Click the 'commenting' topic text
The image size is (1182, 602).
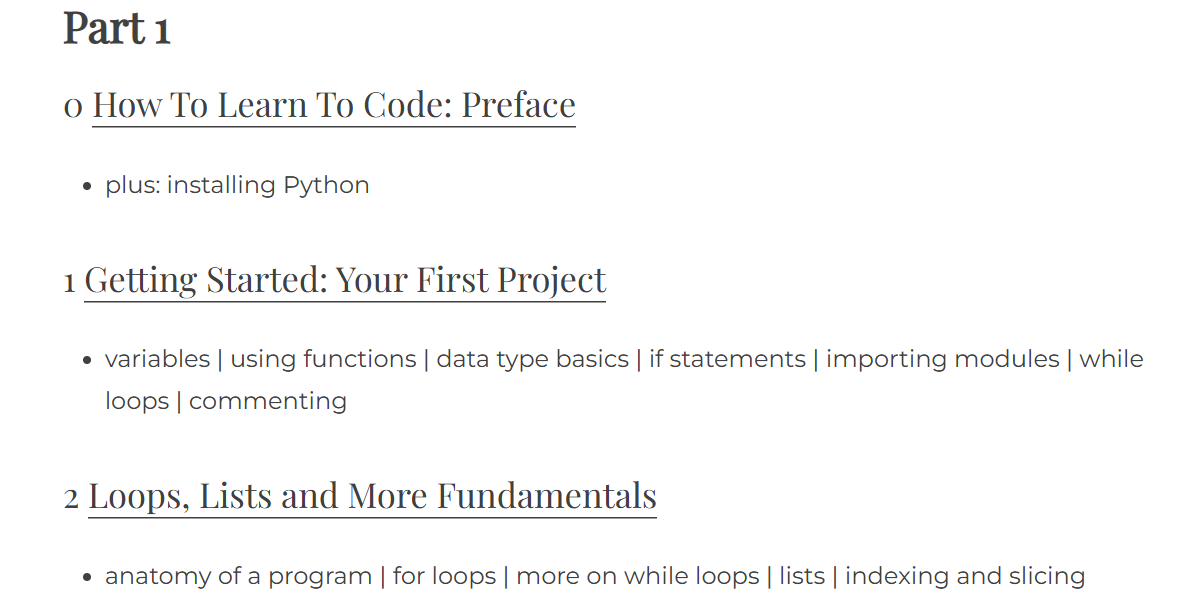point(268,402)
